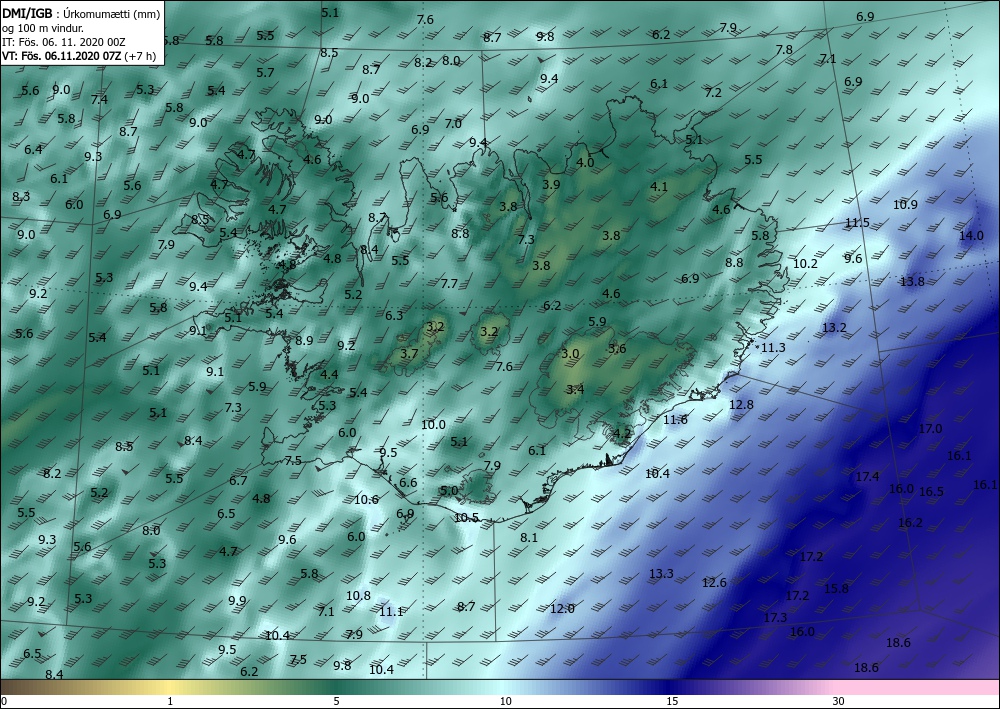Click the 3.9 value on the map
Screen dimensions: 1000x709
pos(551,184)
